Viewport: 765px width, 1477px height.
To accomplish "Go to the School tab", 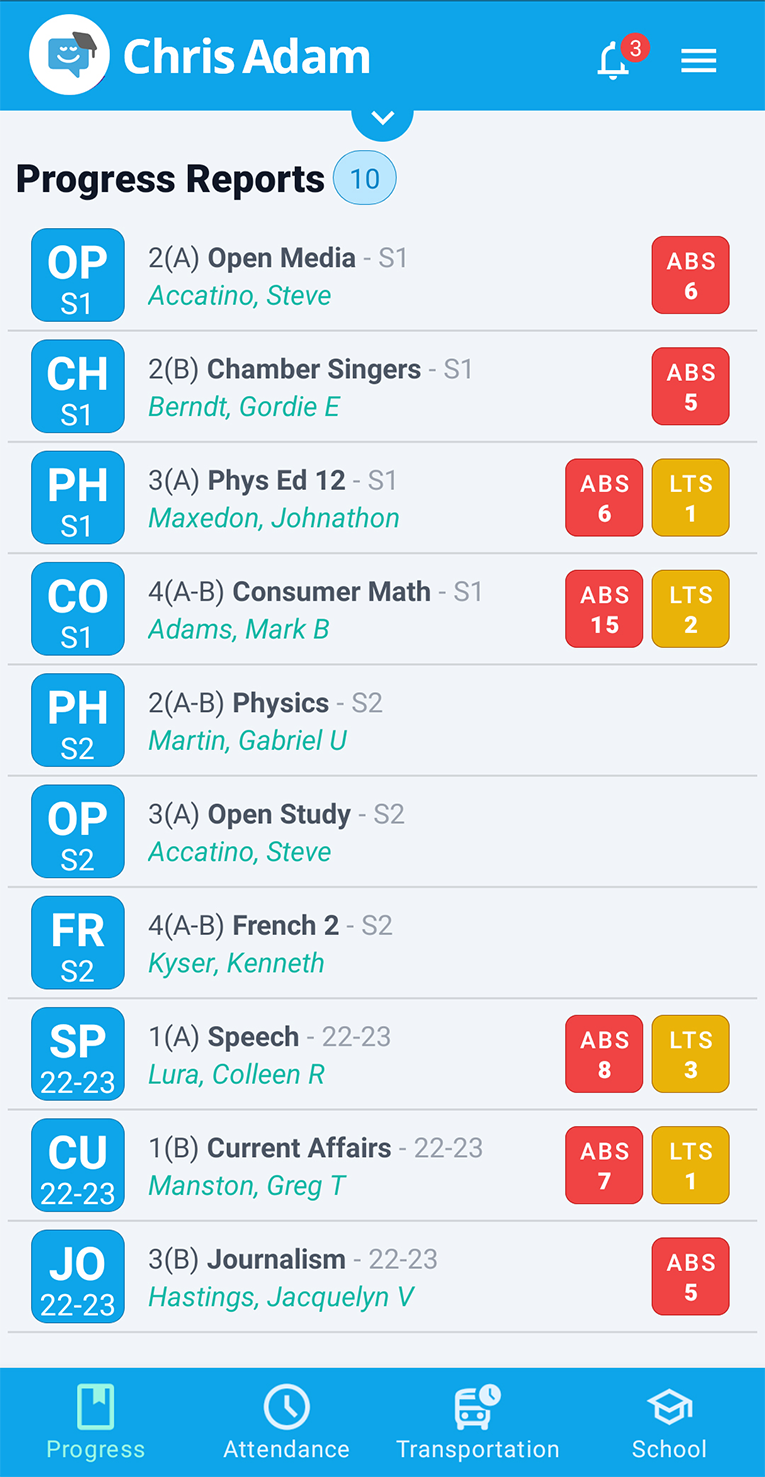I will coord(669,1422).
